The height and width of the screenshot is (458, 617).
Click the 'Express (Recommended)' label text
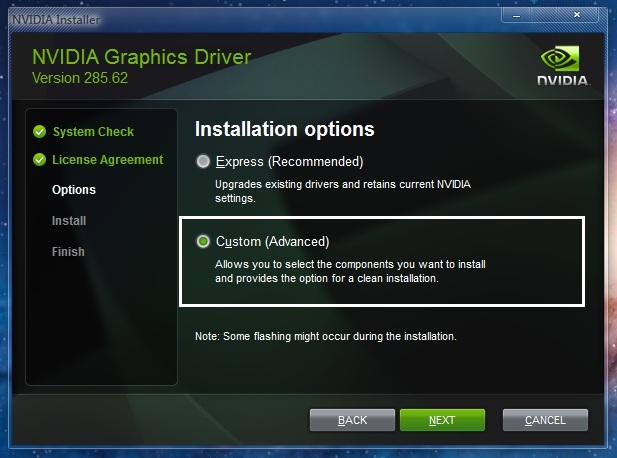pos(289,161)
